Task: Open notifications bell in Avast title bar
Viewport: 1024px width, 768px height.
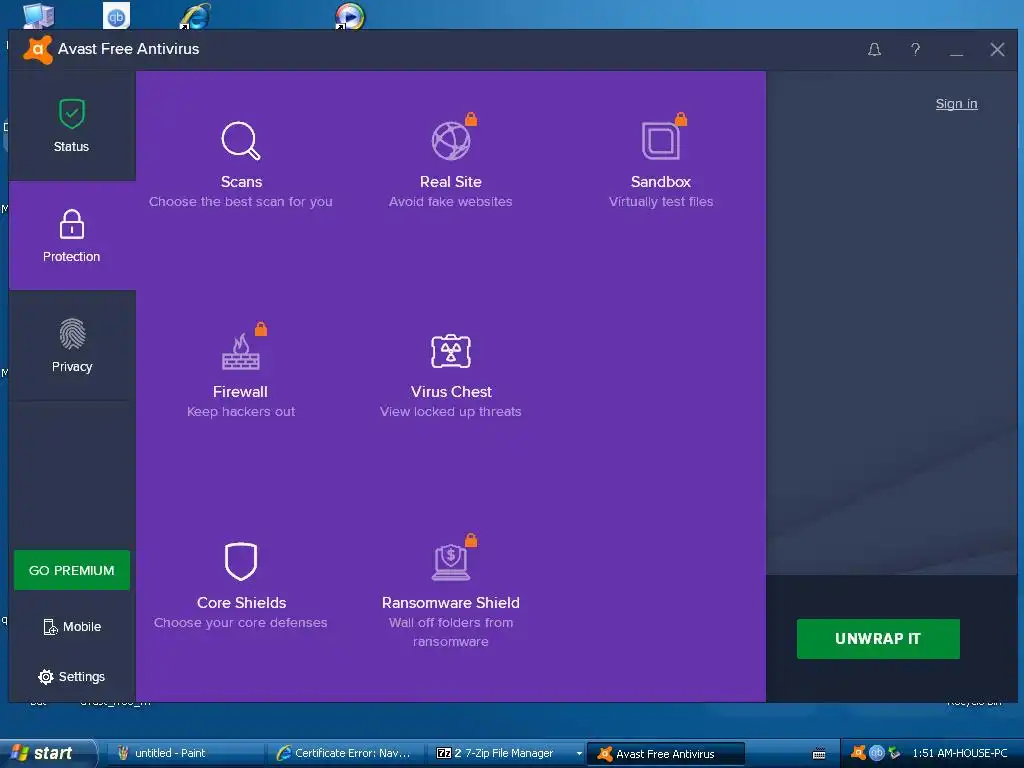Action: coord(874,50)
